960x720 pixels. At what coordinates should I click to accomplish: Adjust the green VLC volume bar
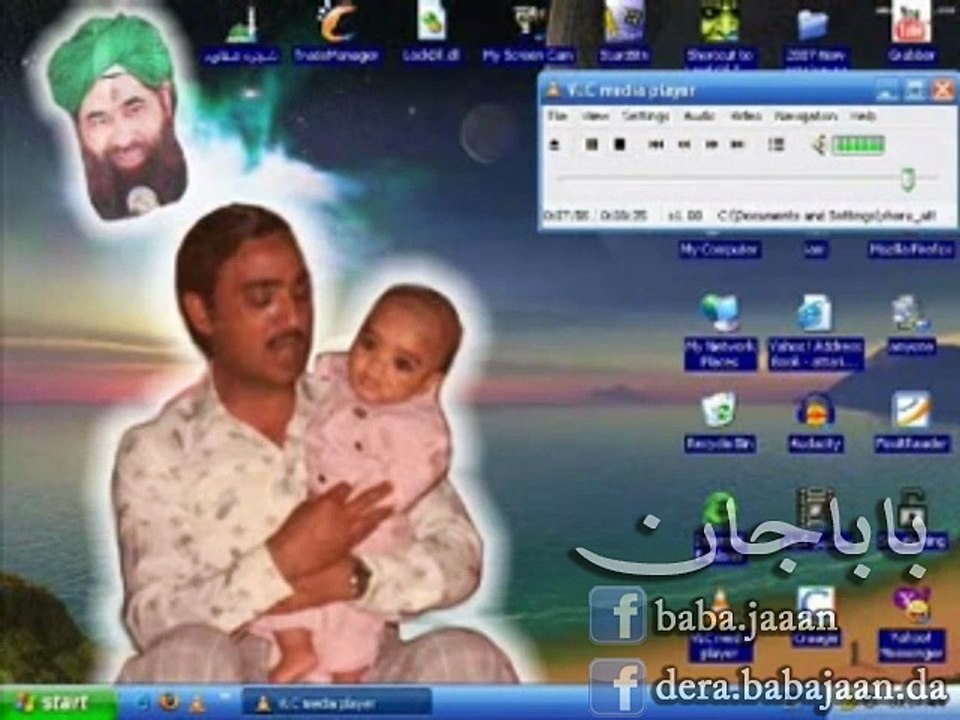858,145
